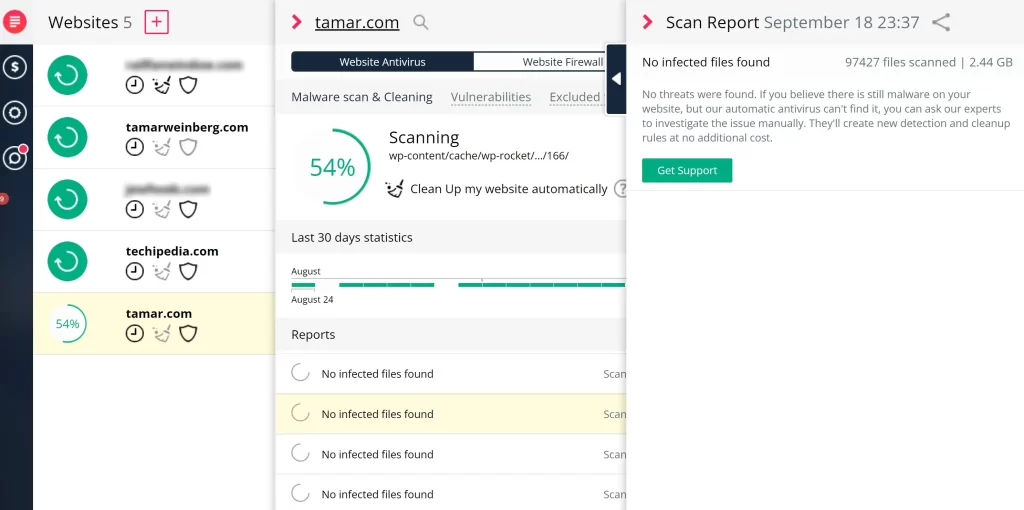Open the red main menu icon
The width and height of the screenshot is (1024, 510).
click(x=14, y=22)
